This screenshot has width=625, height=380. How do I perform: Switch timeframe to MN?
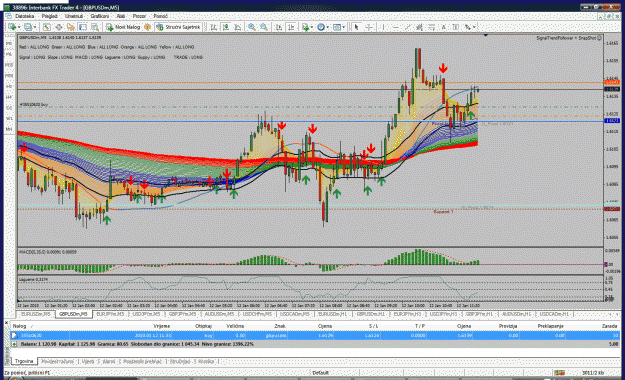click(9, 129)
